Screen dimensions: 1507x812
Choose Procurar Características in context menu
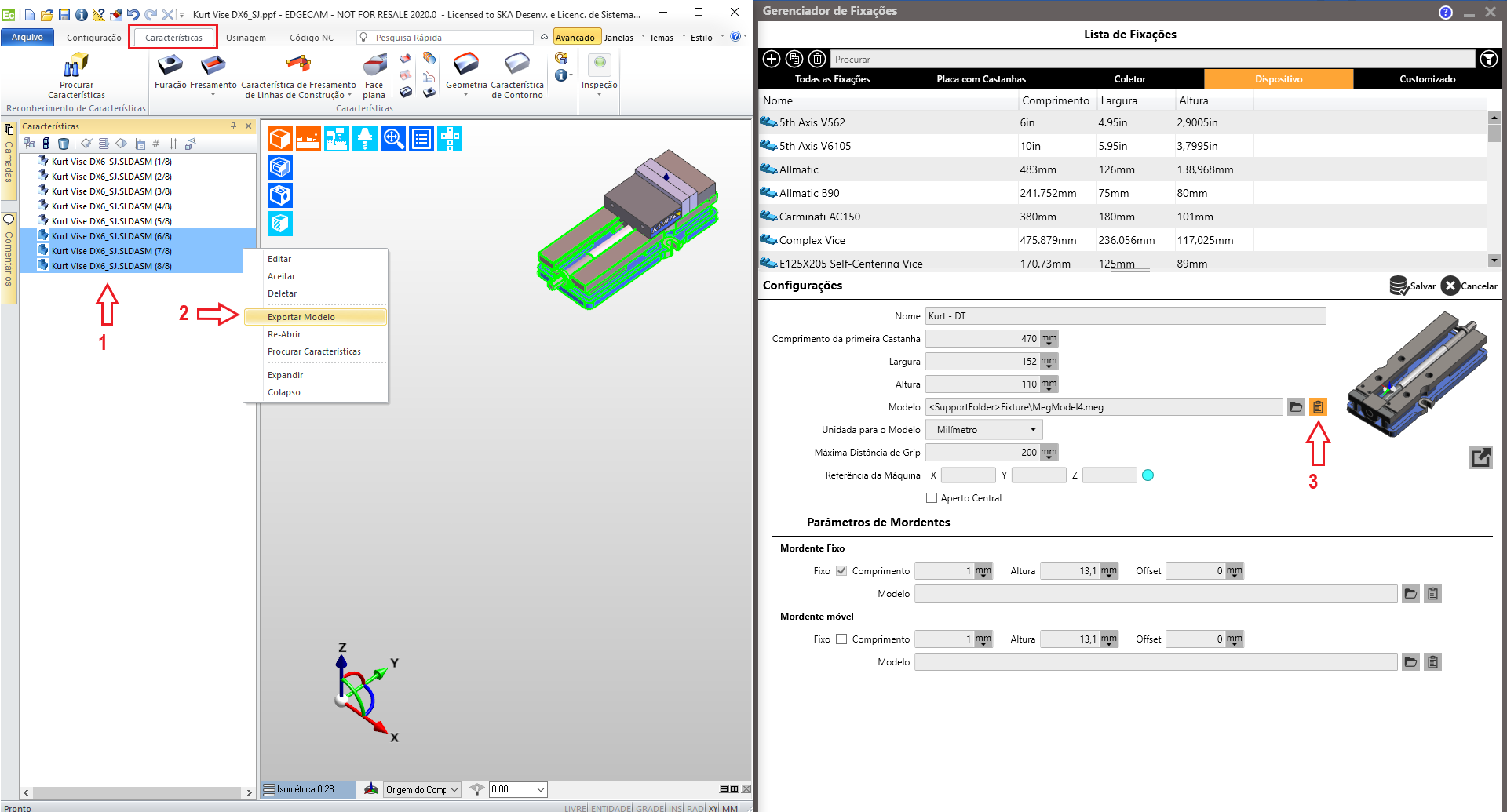tap(314, 351)
